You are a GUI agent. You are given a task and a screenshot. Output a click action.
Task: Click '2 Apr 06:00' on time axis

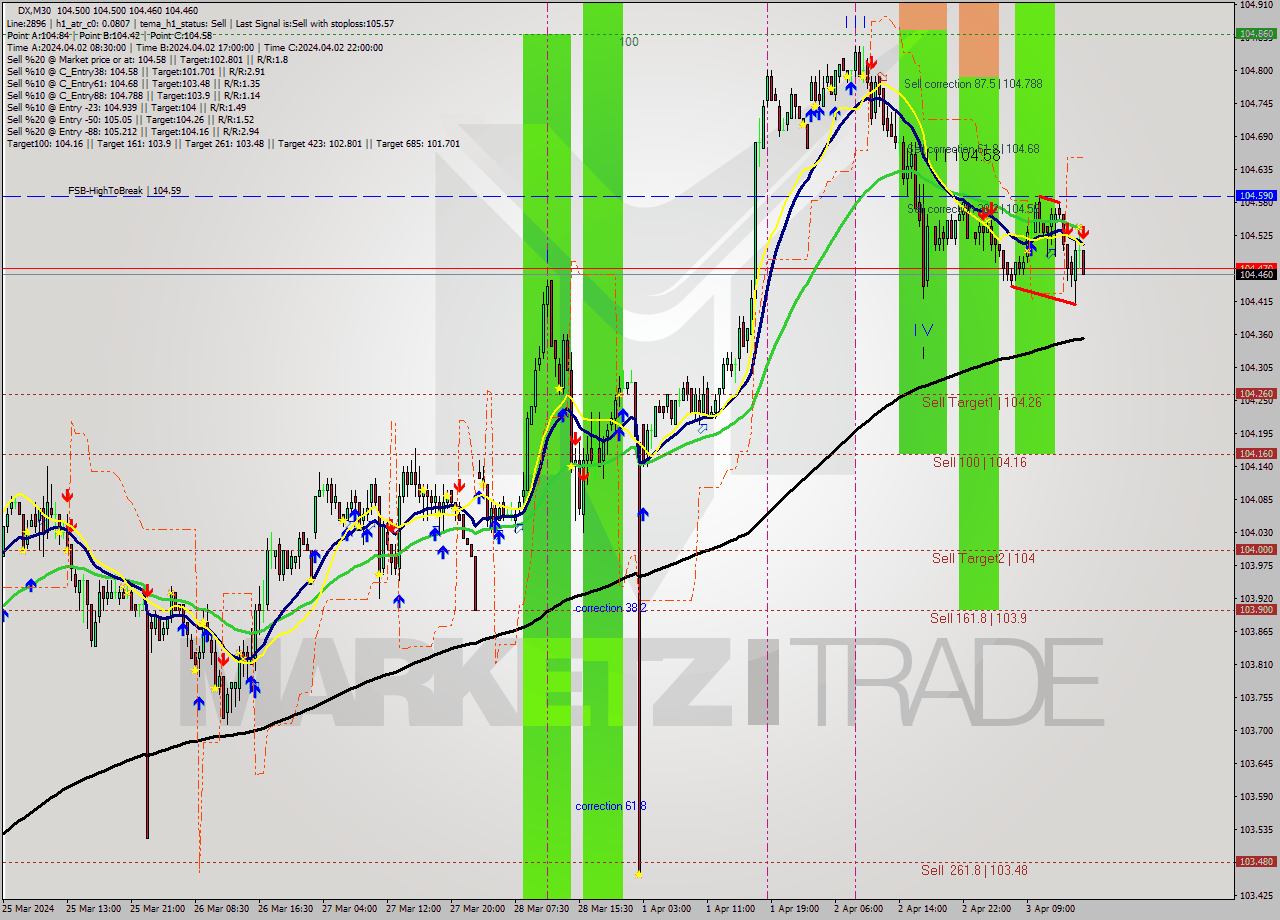[858, 909]
